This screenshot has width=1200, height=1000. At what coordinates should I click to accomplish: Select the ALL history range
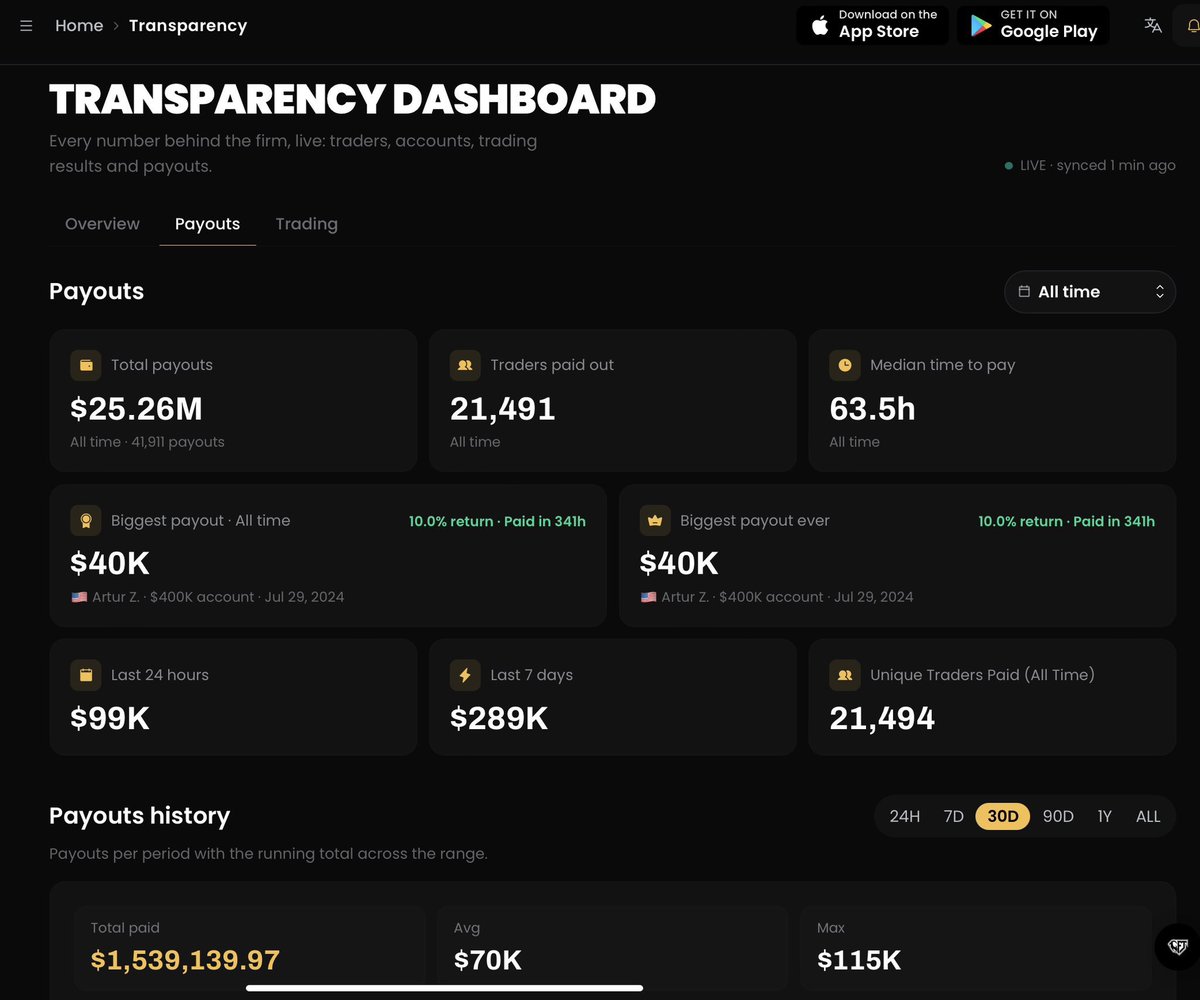click(1148, 816)
